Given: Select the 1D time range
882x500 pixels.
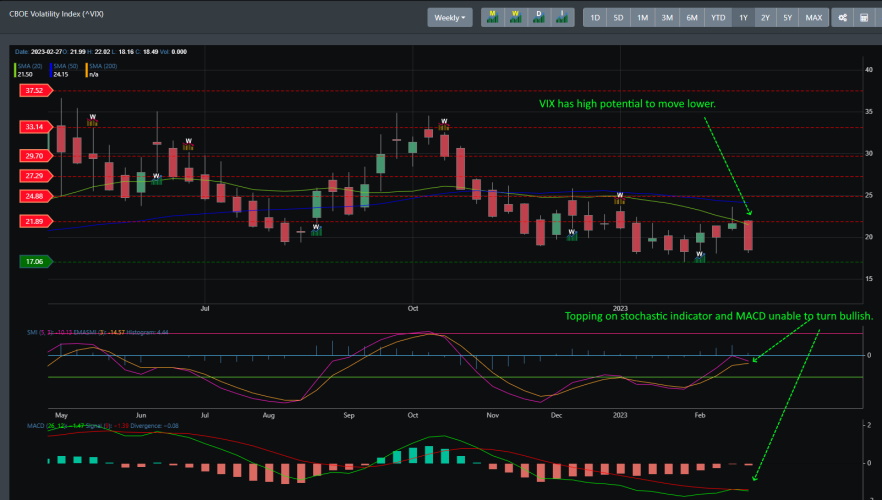Looking at the screenshot, I should pyautogui.click(x=594, y=17).
